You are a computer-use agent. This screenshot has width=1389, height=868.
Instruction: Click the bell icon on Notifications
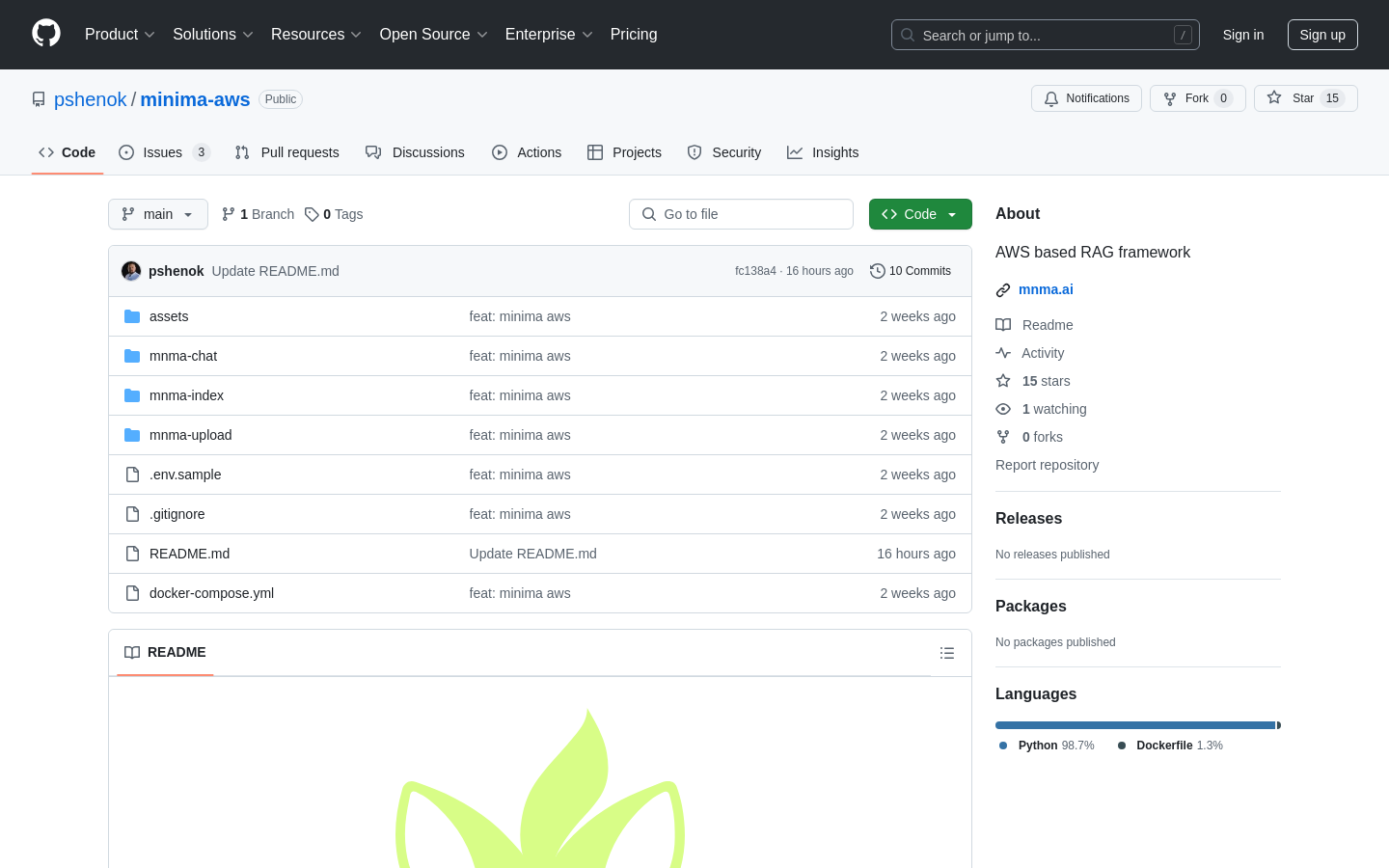point(1051,98)
